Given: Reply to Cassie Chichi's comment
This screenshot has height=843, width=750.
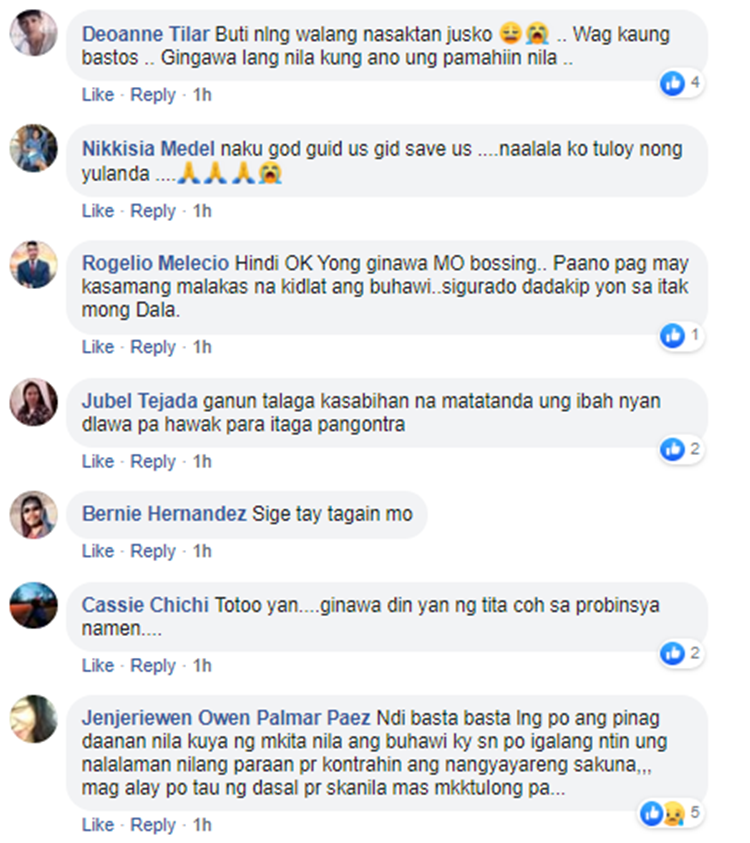Looking at the screenshot, I should [x=153, y=666].
